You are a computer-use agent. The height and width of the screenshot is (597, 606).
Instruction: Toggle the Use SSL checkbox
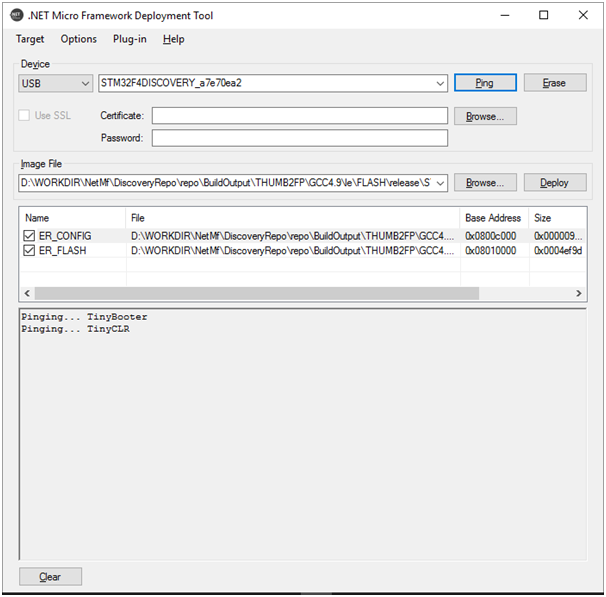pyautogui.click(x=24, y=115)
